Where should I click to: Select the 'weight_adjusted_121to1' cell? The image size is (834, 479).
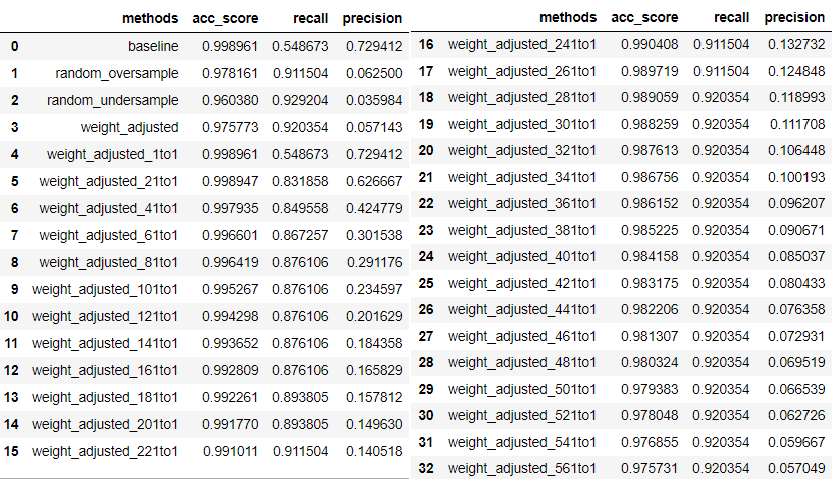click(x=105, y=317)
